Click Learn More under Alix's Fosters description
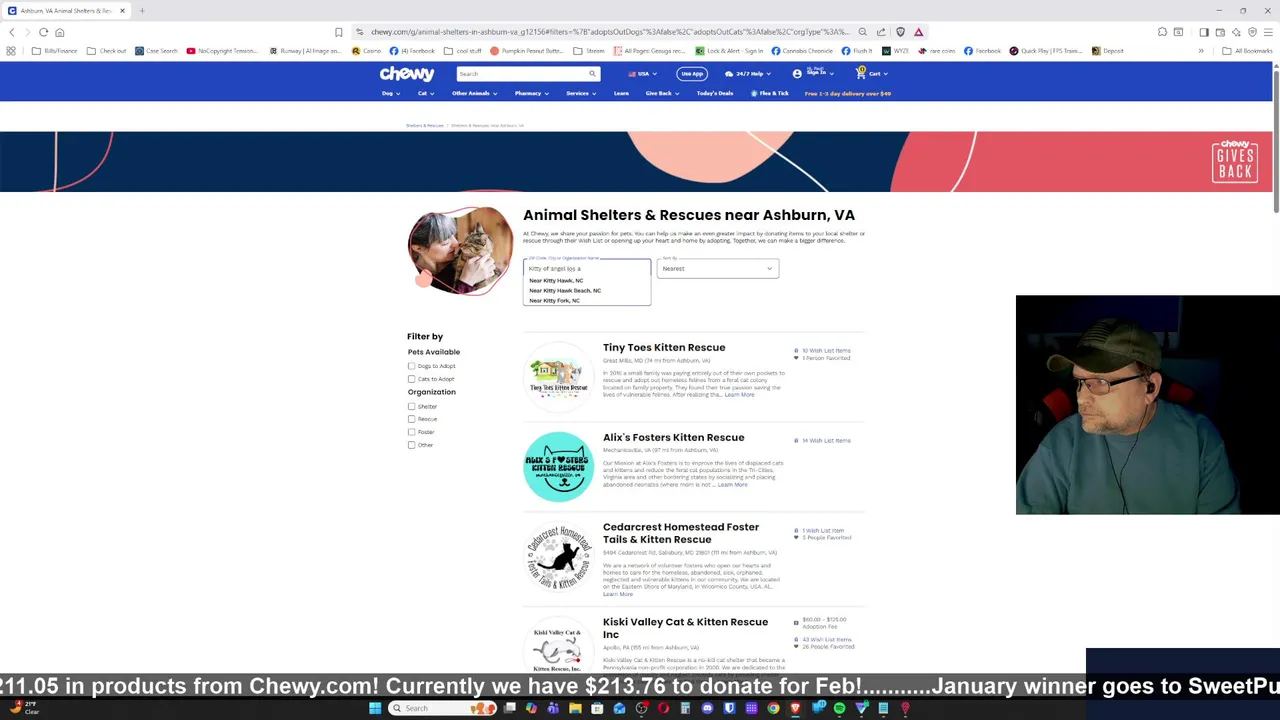 [732, 485]
